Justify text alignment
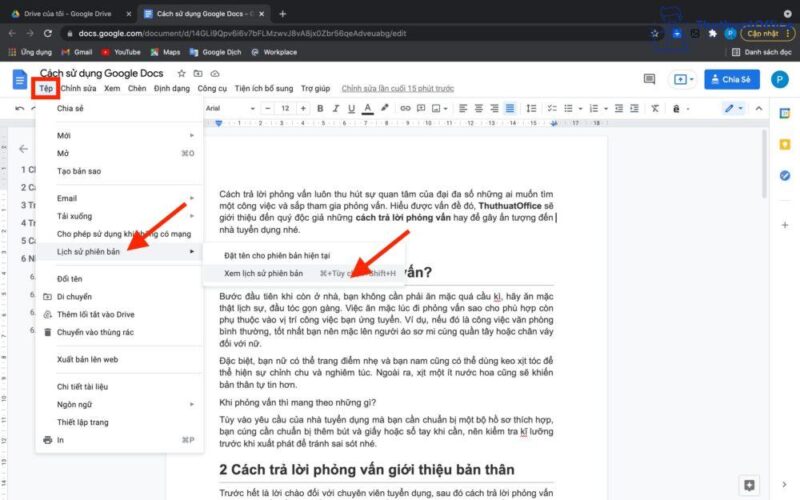Viewport: 800px width, 500px height. (x=510, y=108)
